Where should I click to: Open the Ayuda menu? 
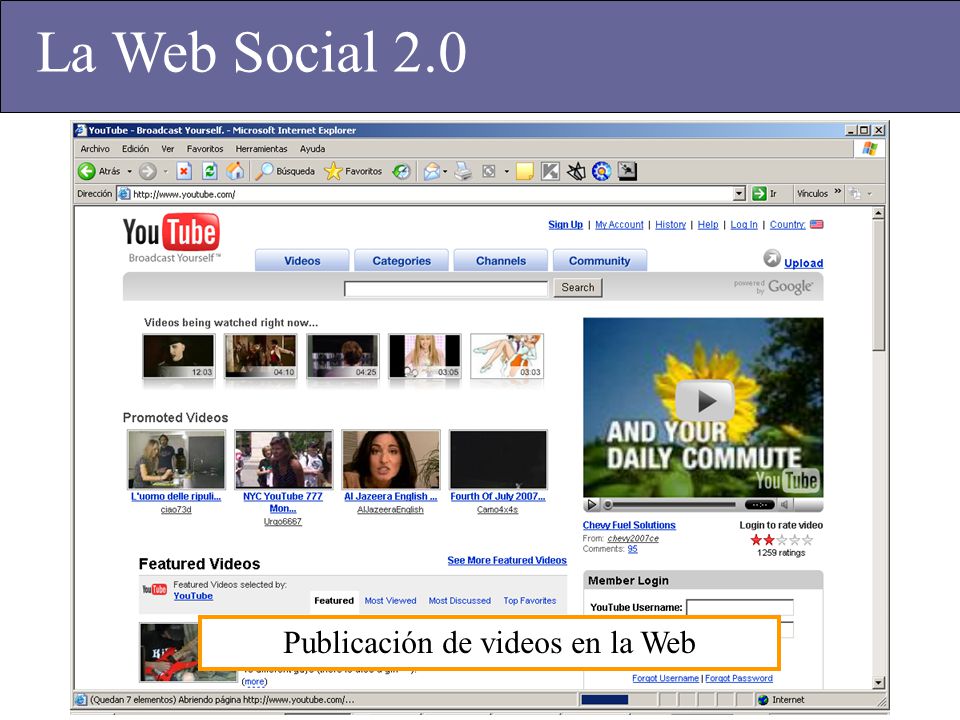(x=312, y=149)
